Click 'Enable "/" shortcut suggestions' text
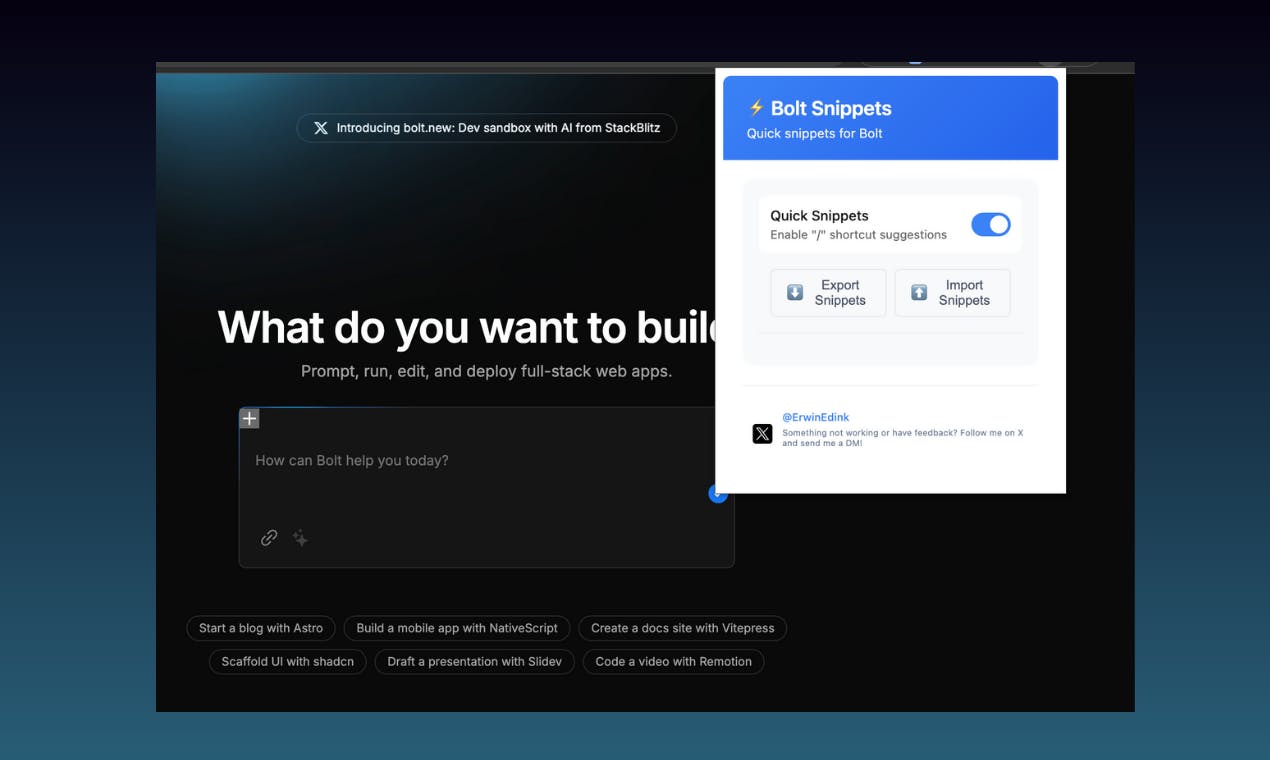Viewport: 1270px width, 760px height. coord(858,235)
